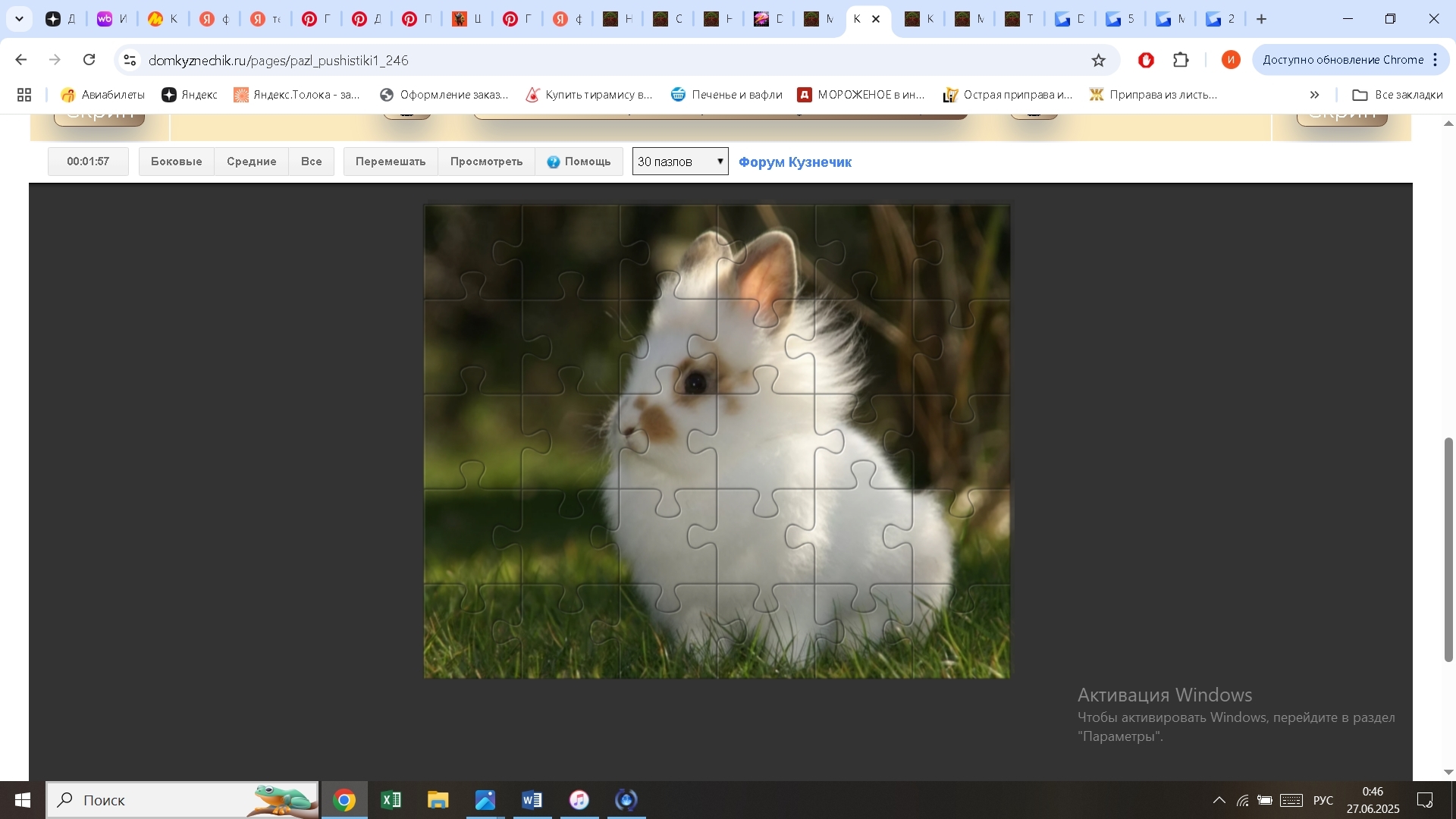Open the tab search dropdown
Image resolution: width=1456 pixels, height=819 pixels.
[19, 19]
